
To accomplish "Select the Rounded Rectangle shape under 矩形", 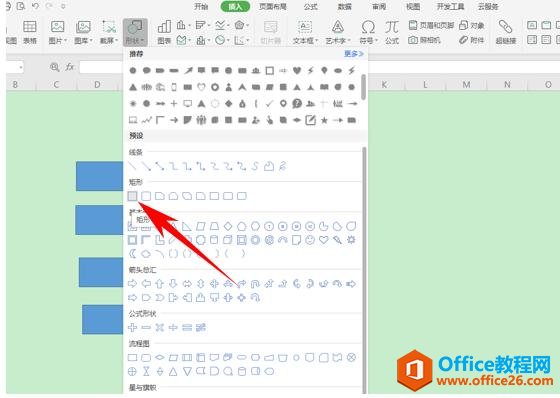I will point(146,196).
